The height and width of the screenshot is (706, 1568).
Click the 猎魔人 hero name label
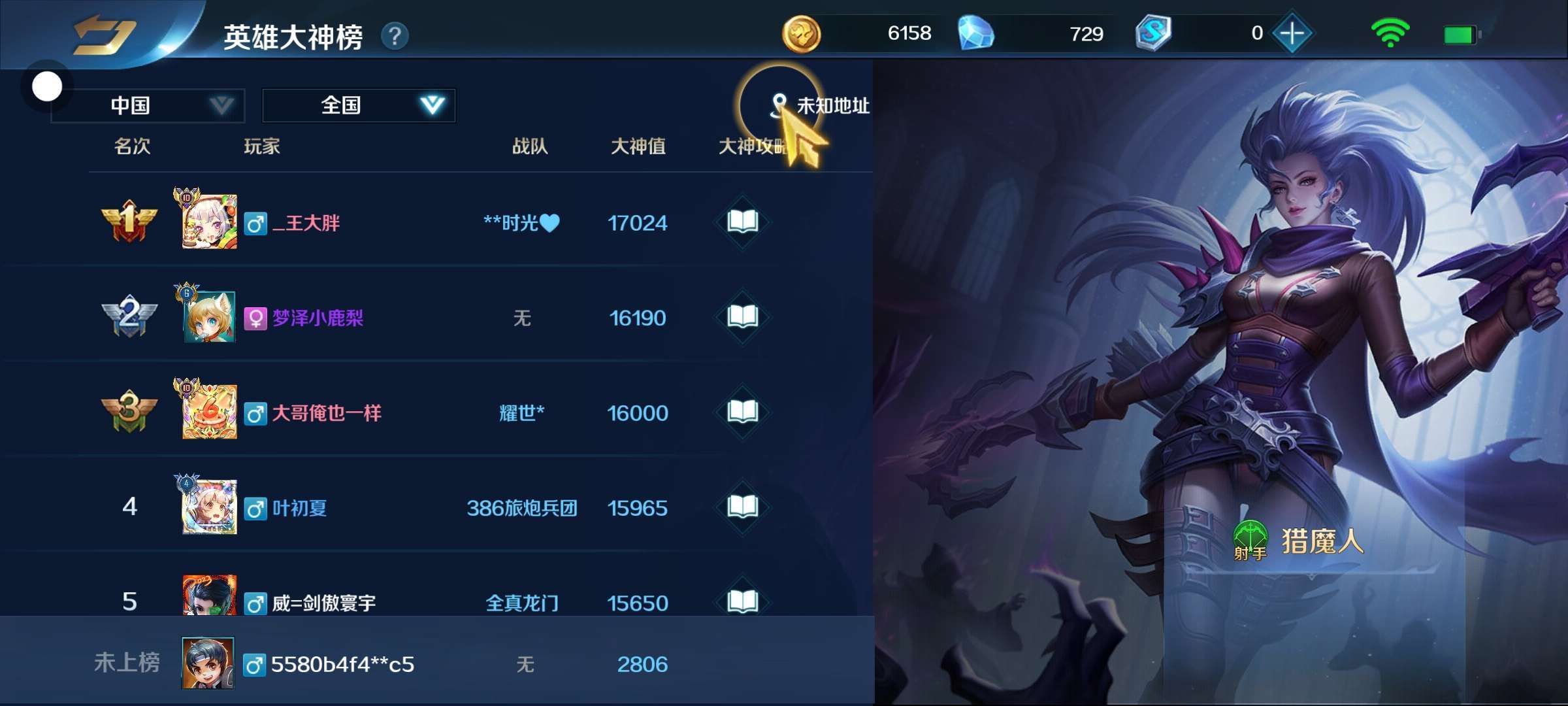[1322, 542]
